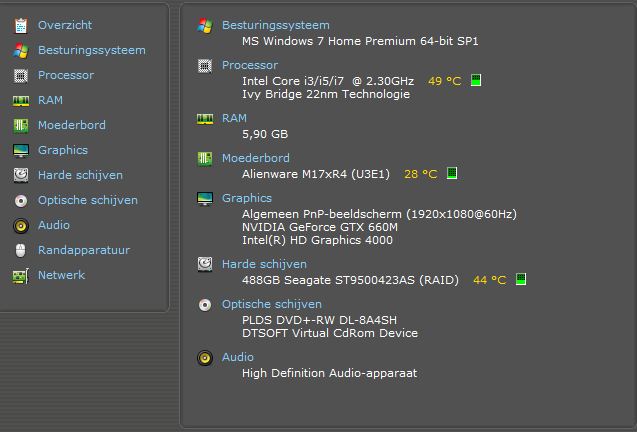Select the Audio heading in summary pane
Viewport: 637px width, 432px height.
point(238,357)
